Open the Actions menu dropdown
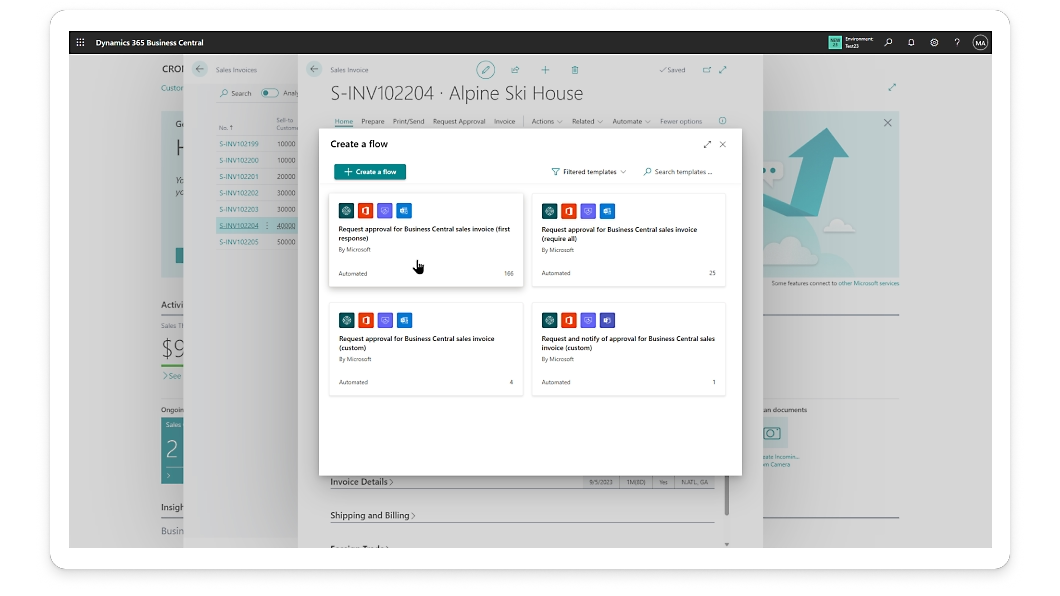 [x=546, y=122]
